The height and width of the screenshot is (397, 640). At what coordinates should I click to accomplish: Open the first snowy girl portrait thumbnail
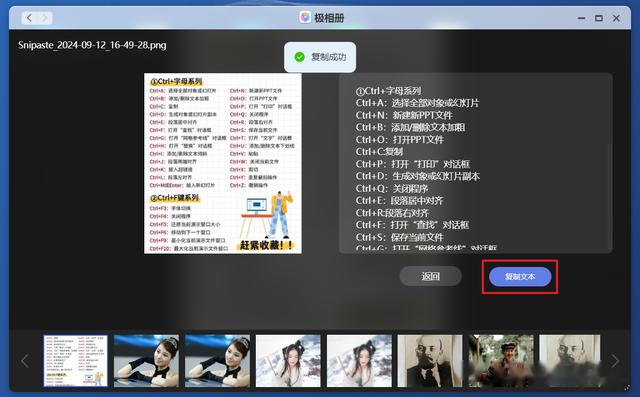coord(288,361)
